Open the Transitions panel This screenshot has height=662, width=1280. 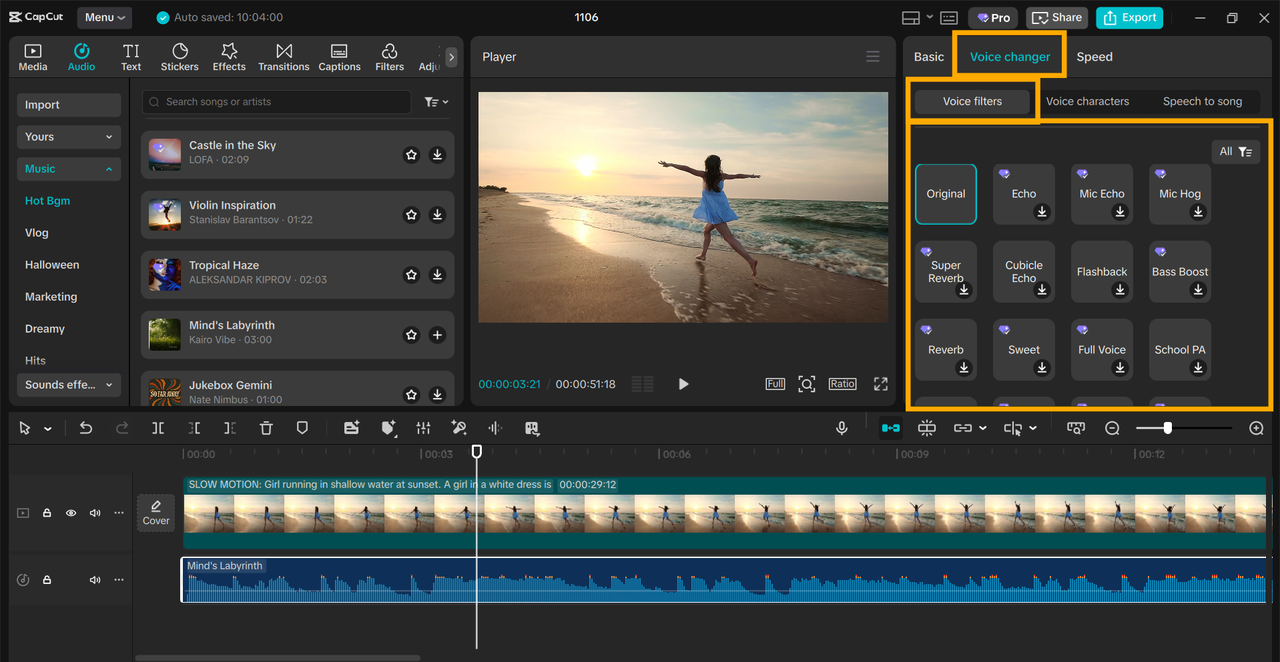(x=284, y=57)
